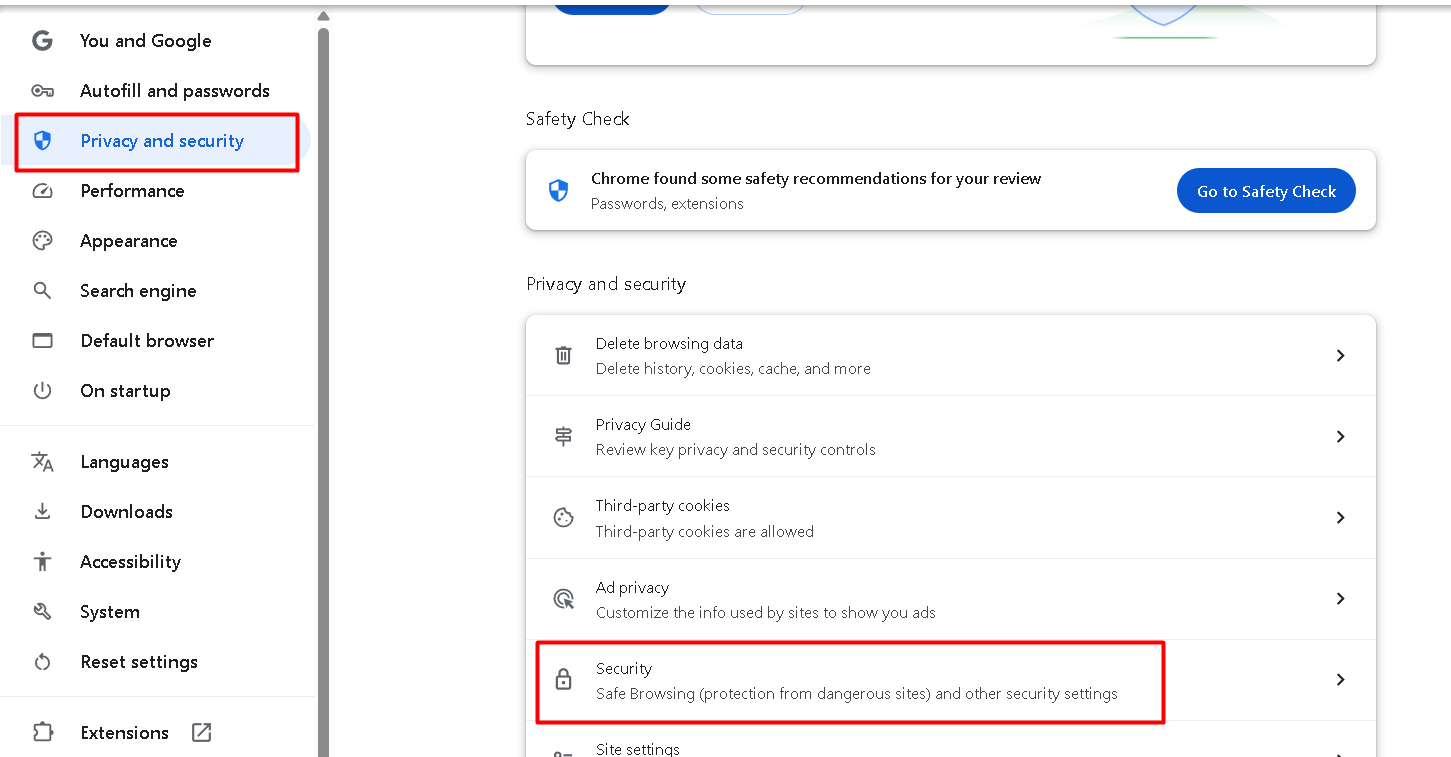Open Ad privacy via its right chevron
Image resolution: width=1451 pixels, height=757 pixels.
pos(1341,599)
